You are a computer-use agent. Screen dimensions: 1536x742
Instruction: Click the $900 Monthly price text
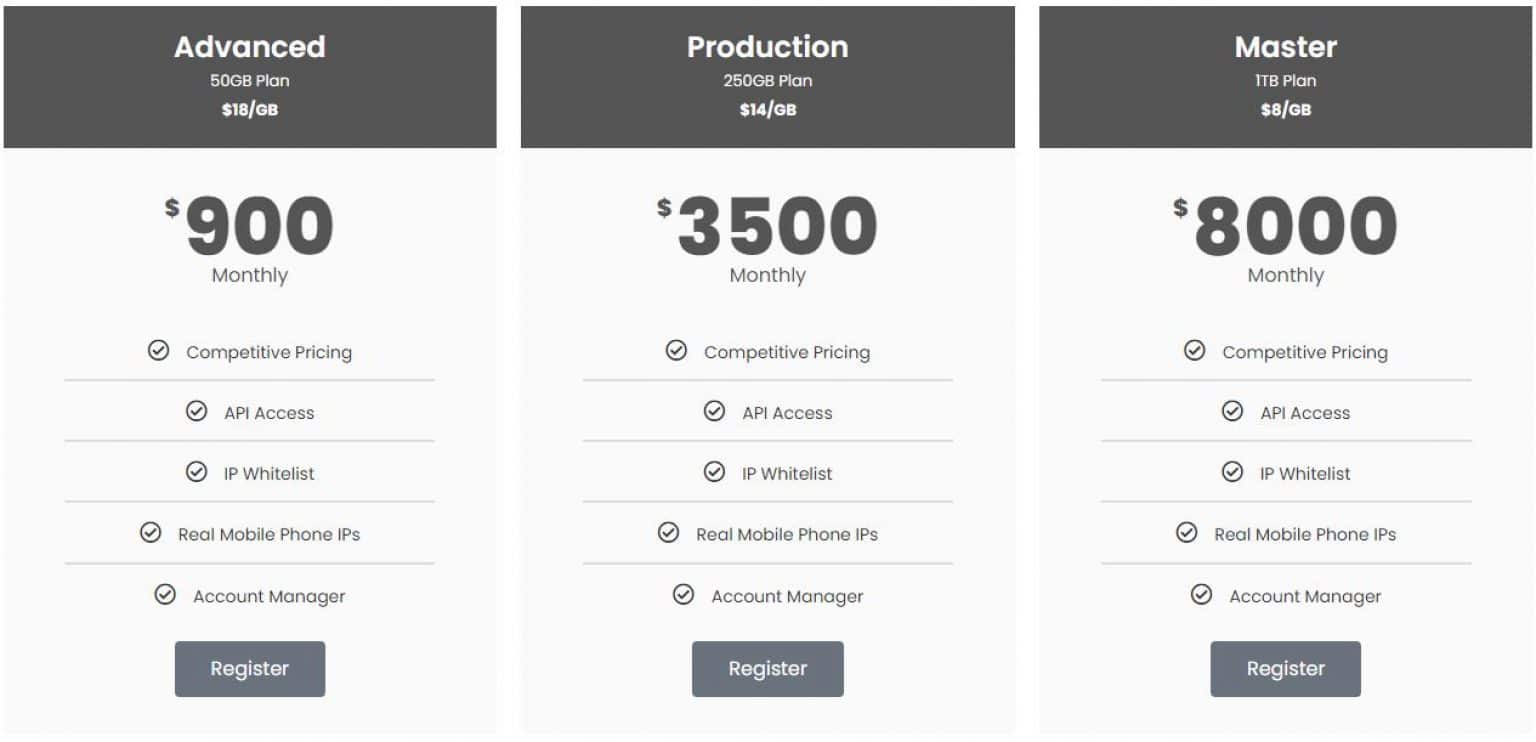tap(249, 230)
